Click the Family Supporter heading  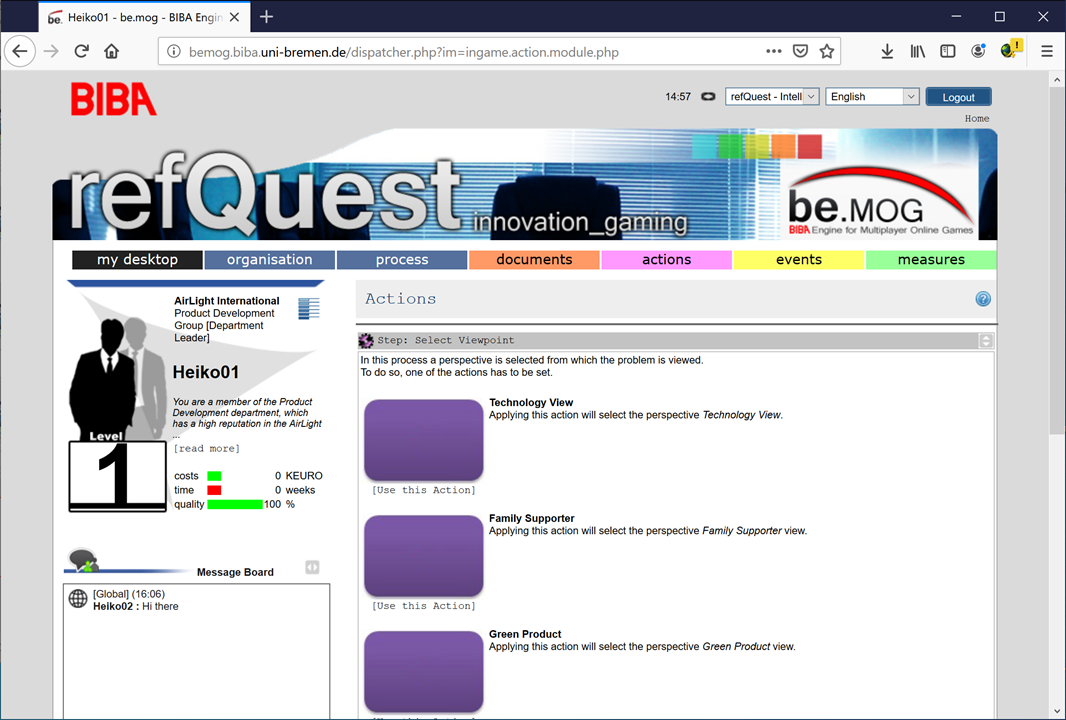tap(532, 518)
